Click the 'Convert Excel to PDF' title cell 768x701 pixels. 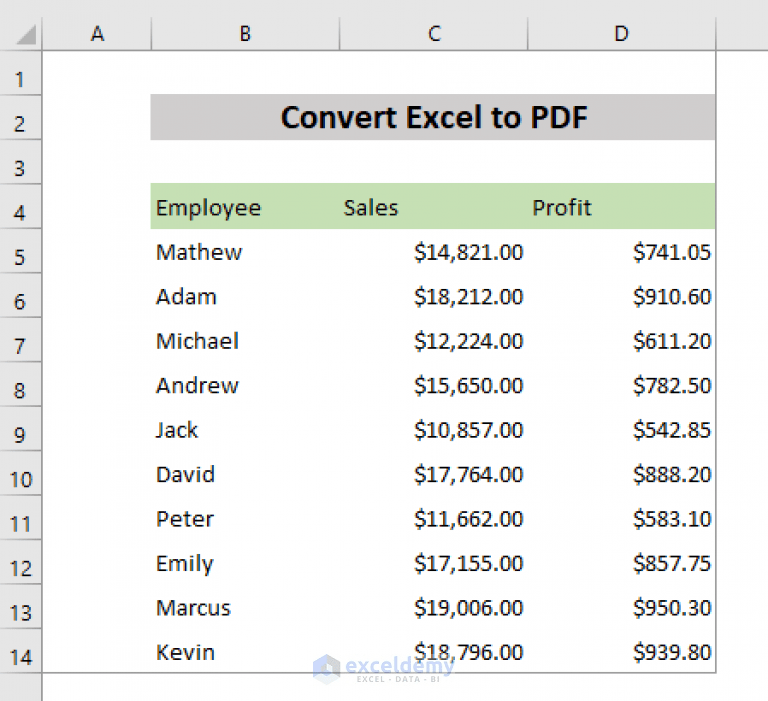click(x=433, y=118)
